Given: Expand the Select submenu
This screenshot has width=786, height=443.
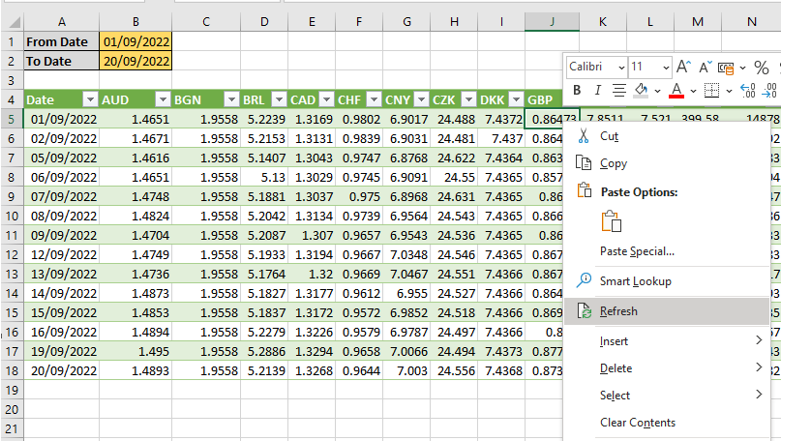Looking at the screenshot, I should point(667,395).
